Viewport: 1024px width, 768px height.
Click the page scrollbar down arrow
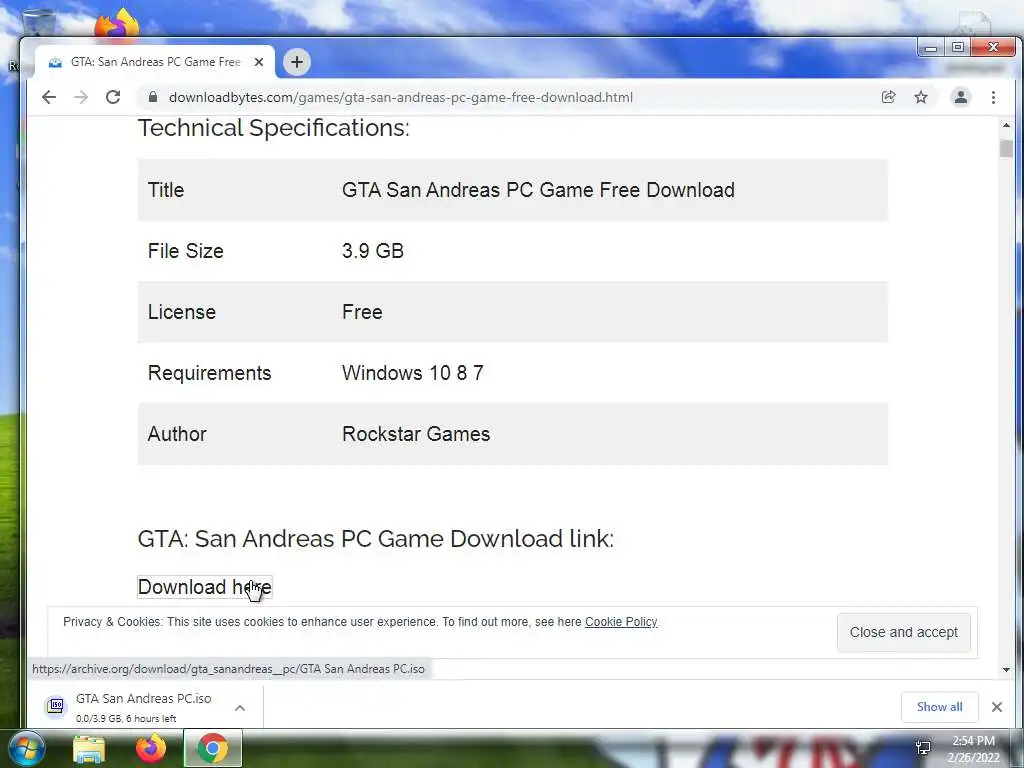1006,669
